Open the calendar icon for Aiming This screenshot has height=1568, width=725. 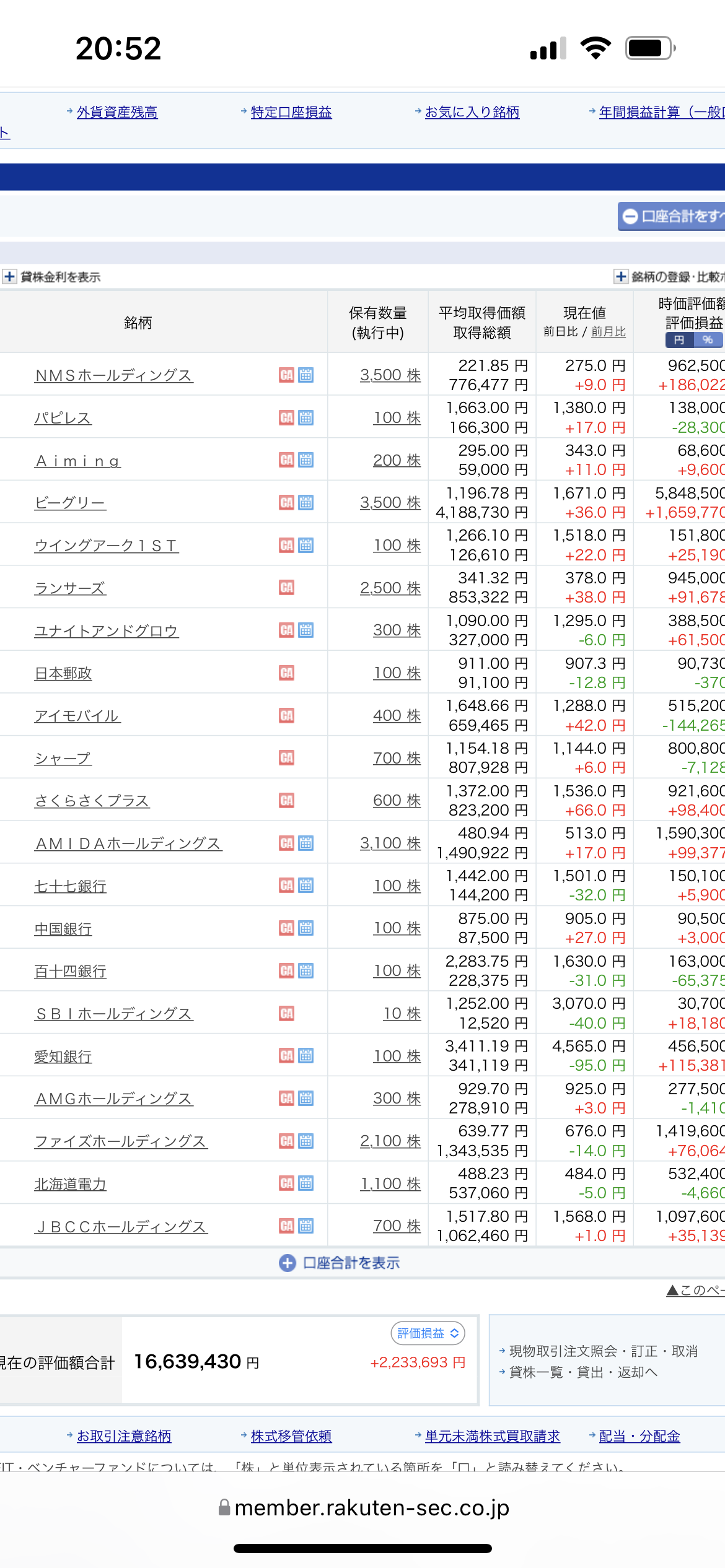[x=305, y=460]
